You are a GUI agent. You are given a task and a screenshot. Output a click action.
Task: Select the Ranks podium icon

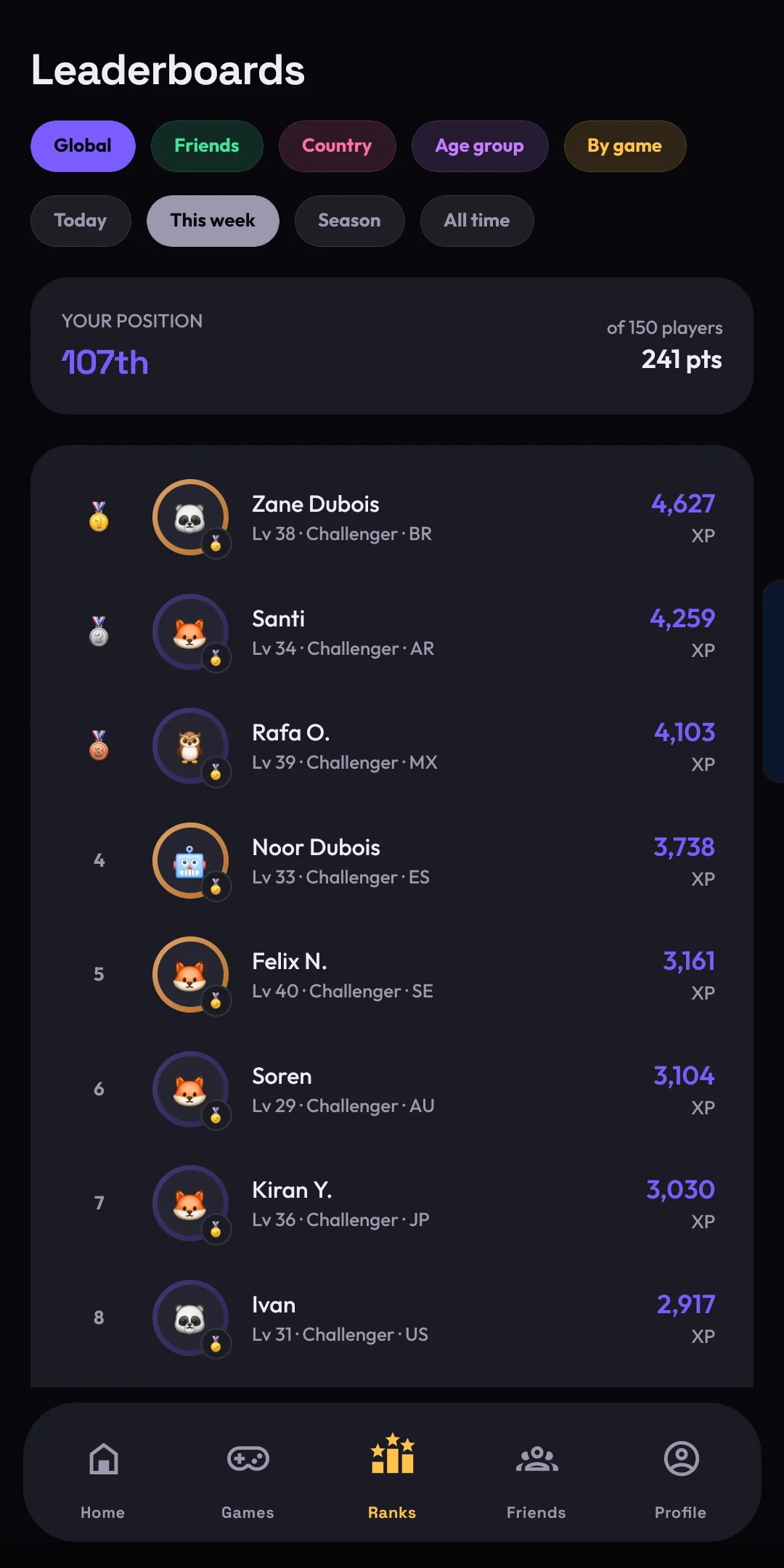(392, 1454)
